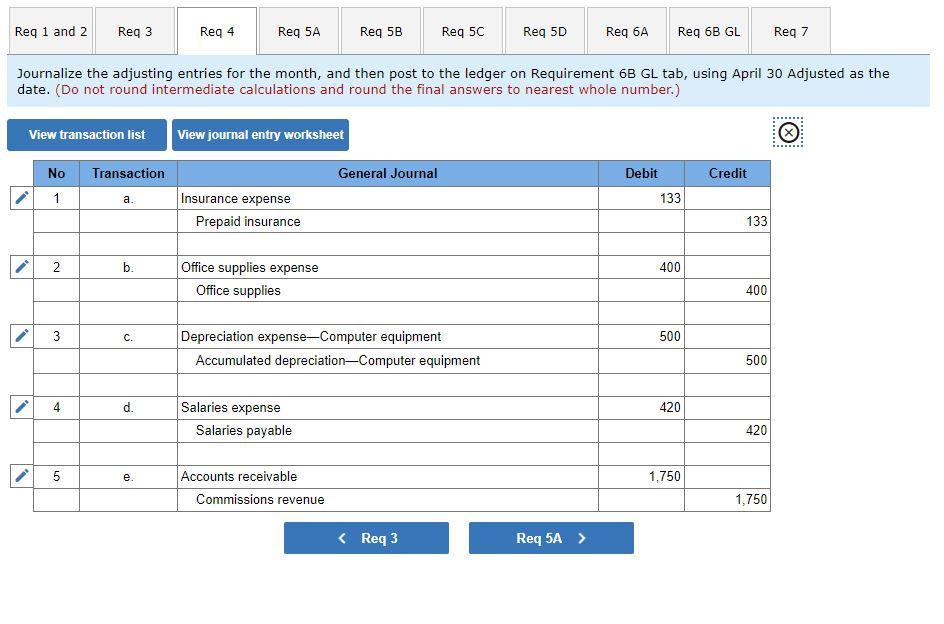Click the pencil icon beside entry 1
The width and height of the screenshot is (944, 624).
point(20,197)
